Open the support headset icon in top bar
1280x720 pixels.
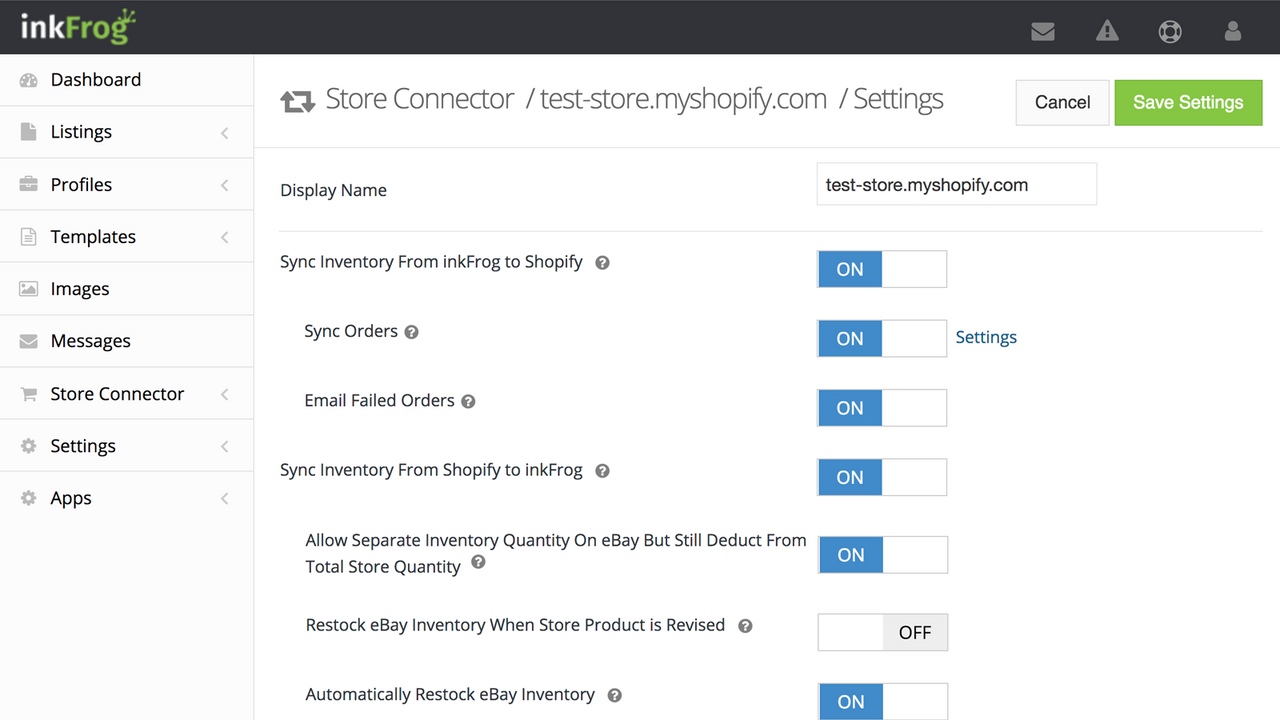pos(1170,31)
